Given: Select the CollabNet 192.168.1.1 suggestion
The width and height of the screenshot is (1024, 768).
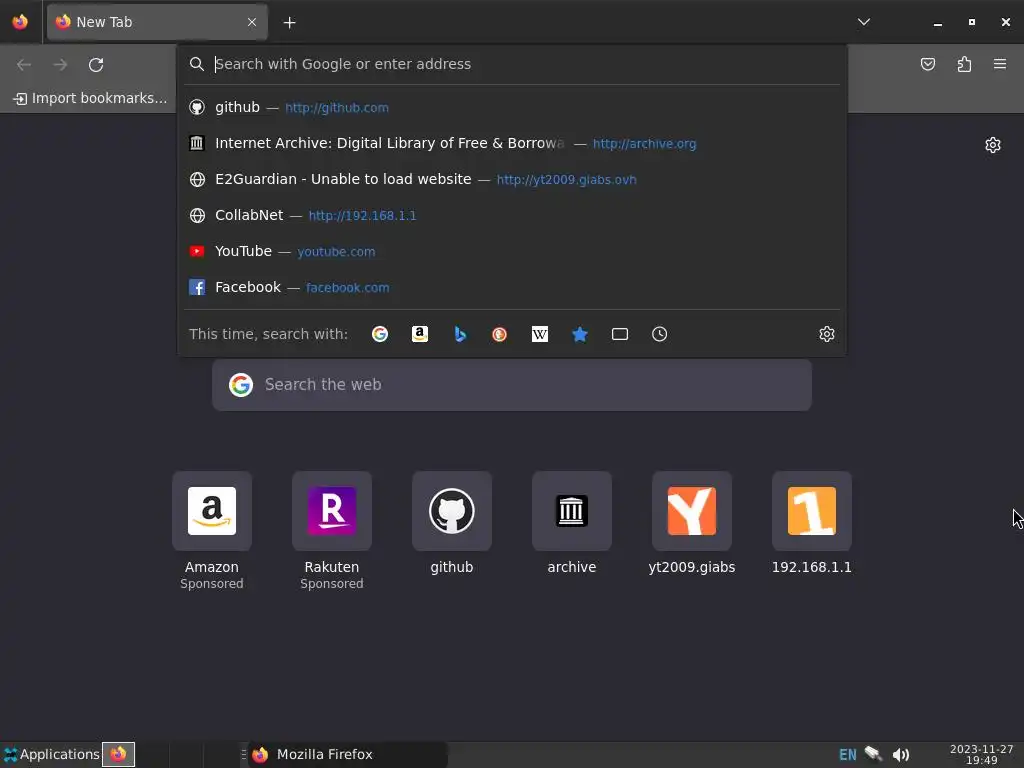Looking at the screenshot, I should [512, 215].
